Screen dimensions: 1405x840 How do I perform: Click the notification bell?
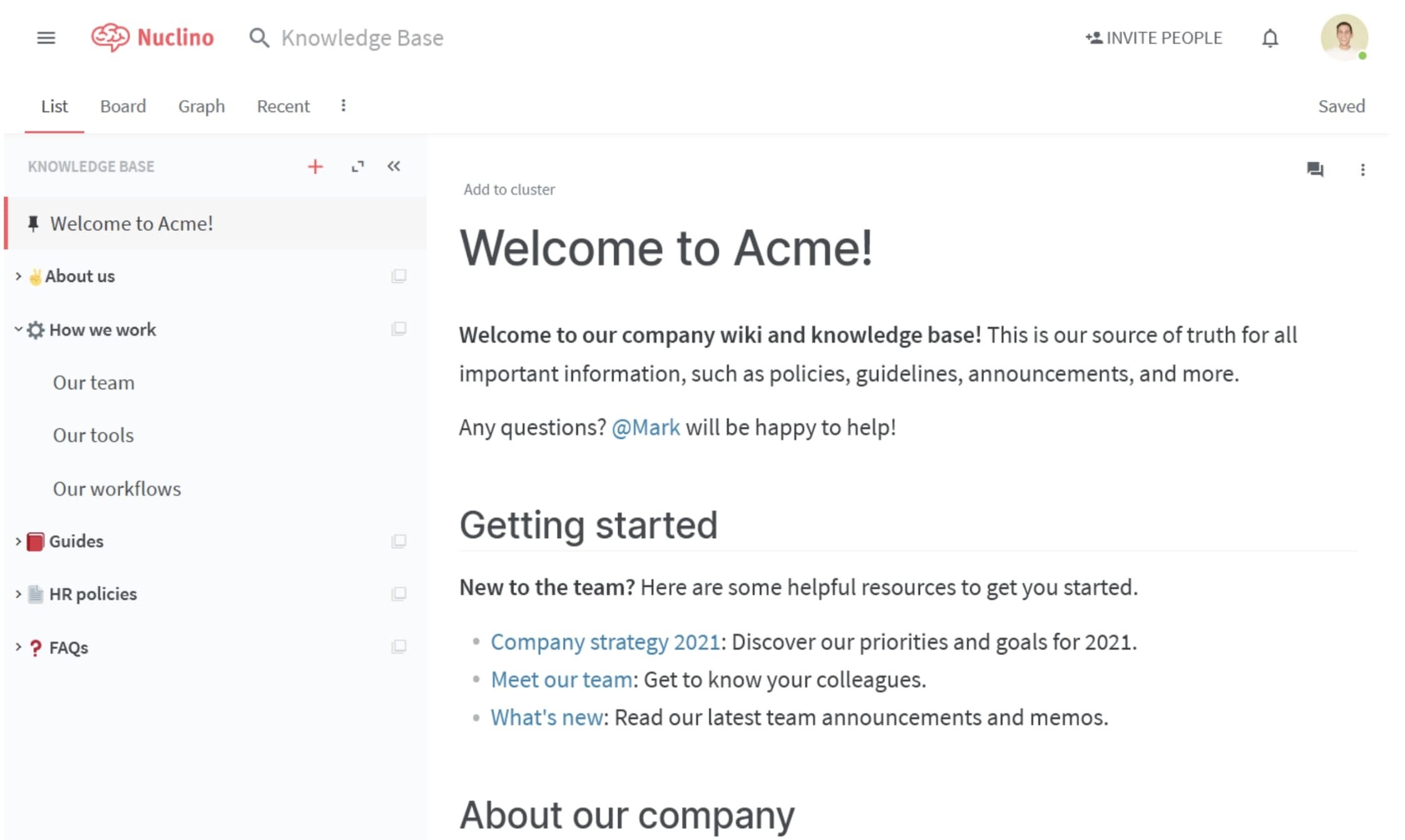(x=1270, y=38)
